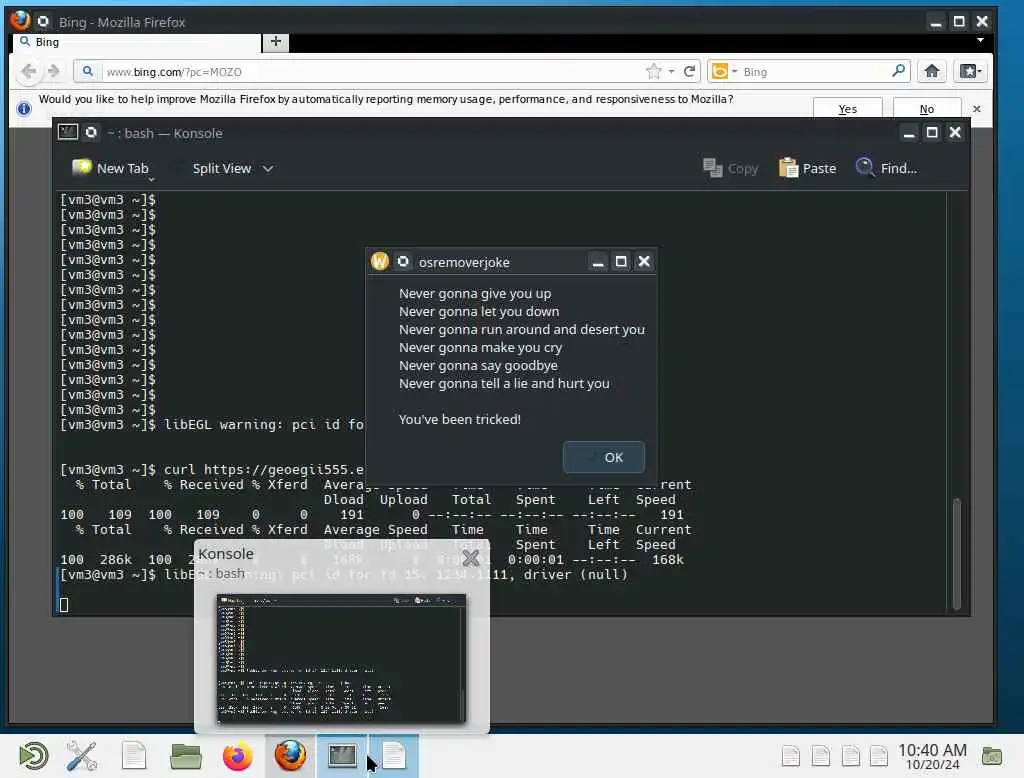This screenshot has width=1024, height=778.
Task: Select the Bing tab in Firefox
Action: point(136,42)
